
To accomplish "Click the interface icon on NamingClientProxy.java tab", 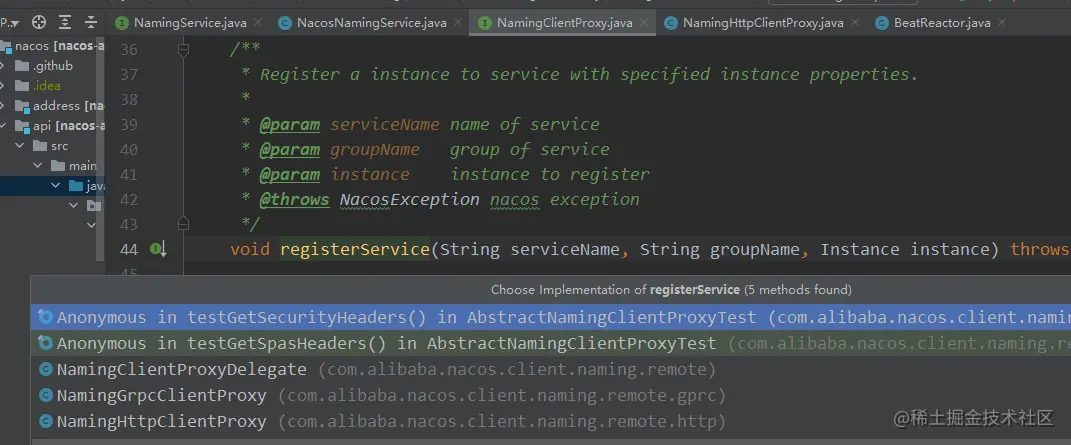I will pyautogui.click(x=484, y=23).
